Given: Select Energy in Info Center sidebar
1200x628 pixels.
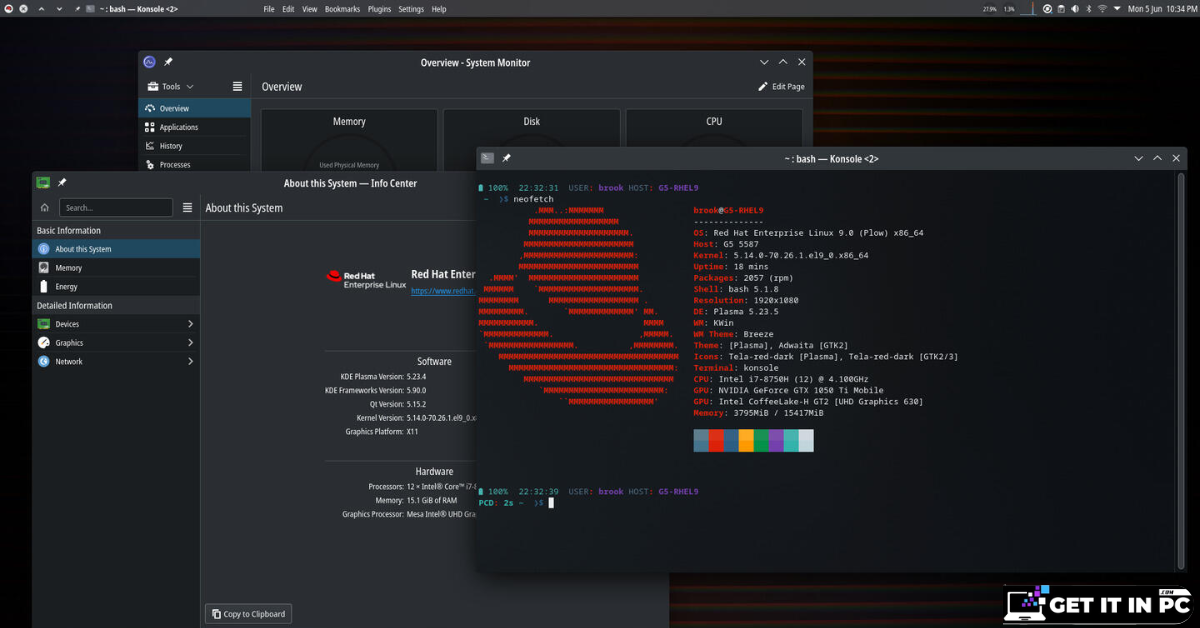Looking at the screenshot, I should tap(116, 286).
